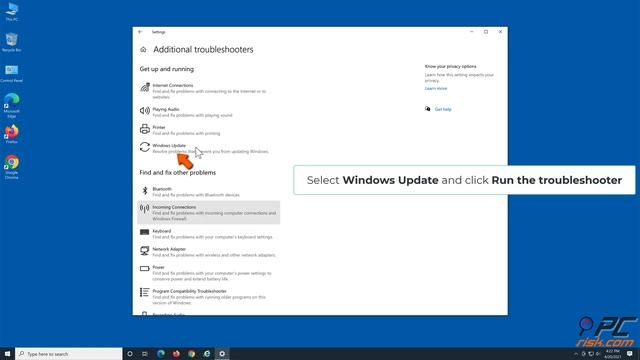Click the taskbar clock and date
The image size is (640, 360).
612,354
